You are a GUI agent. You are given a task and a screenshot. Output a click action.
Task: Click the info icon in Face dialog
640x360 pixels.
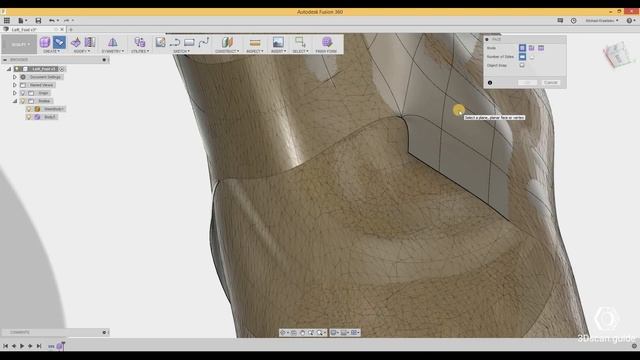[x=490, y=83]
